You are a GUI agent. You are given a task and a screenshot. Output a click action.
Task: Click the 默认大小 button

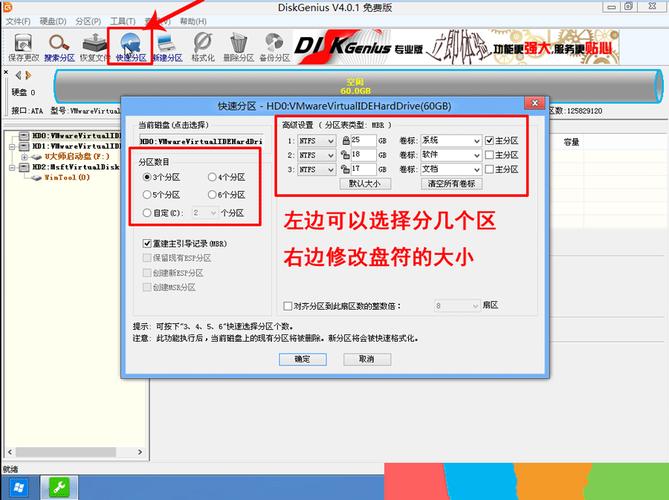point(364,184)
